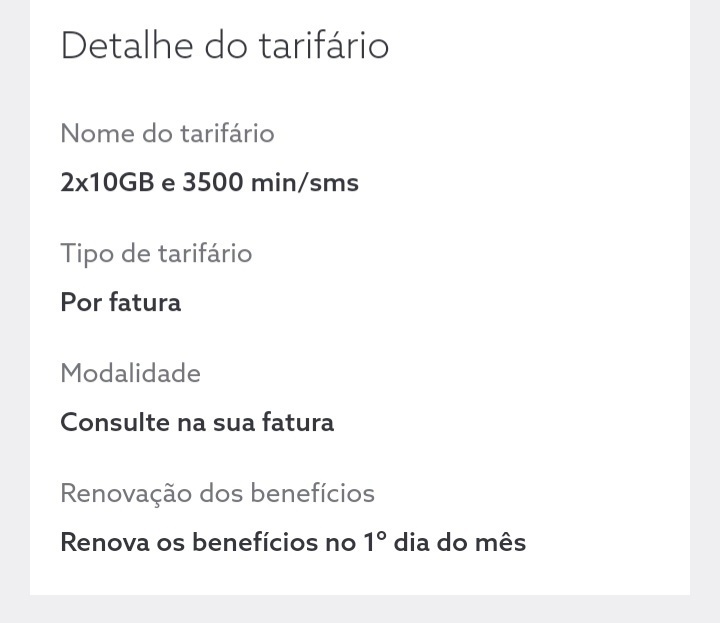This screenshot has width=720, height=623.
Task: Click "1º dia do mês" in renewal text
Action: click(x=444, y=542)
